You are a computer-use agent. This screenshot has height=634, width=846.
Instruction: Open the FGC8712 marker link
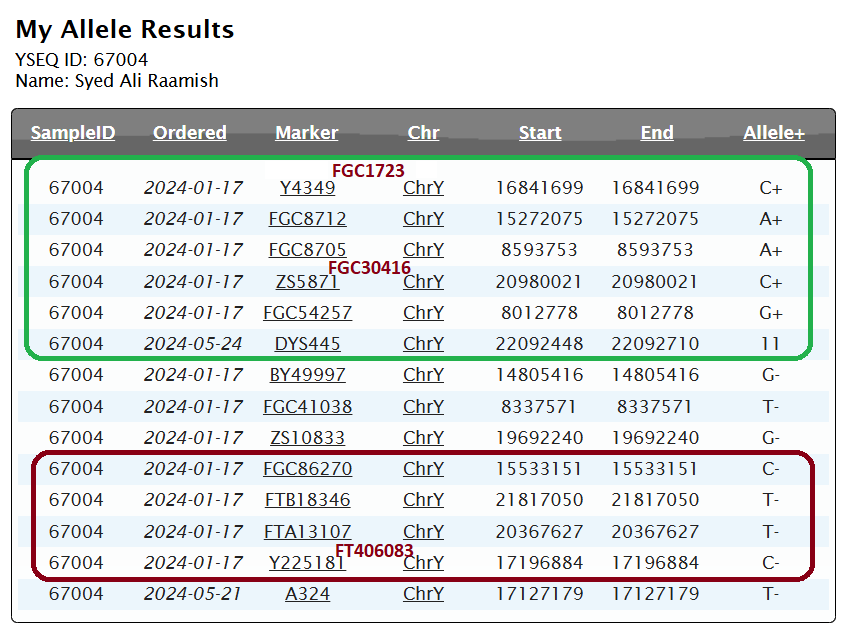pos(307,219)
